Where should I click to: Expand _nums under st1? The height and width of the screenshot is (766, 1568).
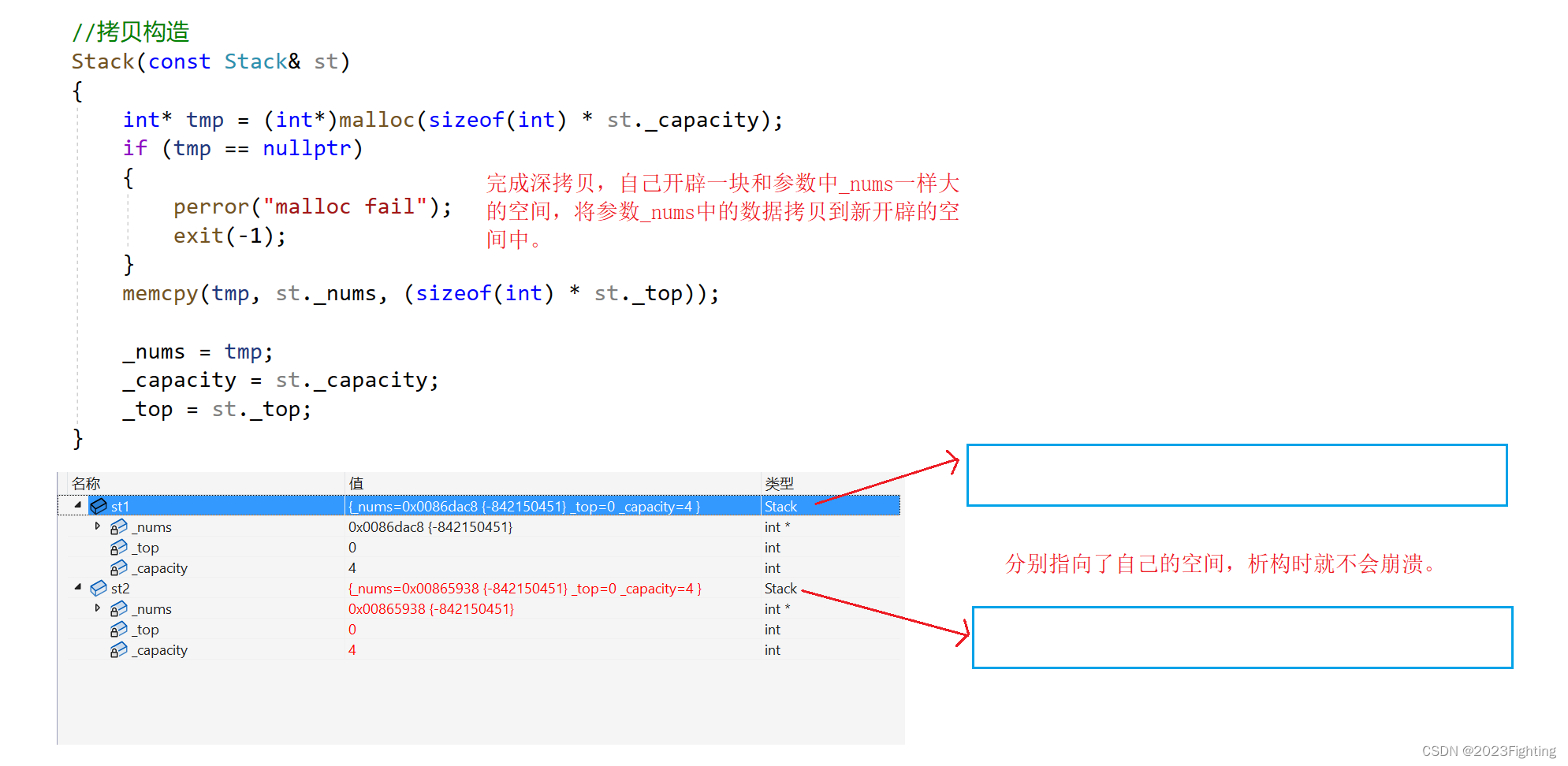coord(97,526)
